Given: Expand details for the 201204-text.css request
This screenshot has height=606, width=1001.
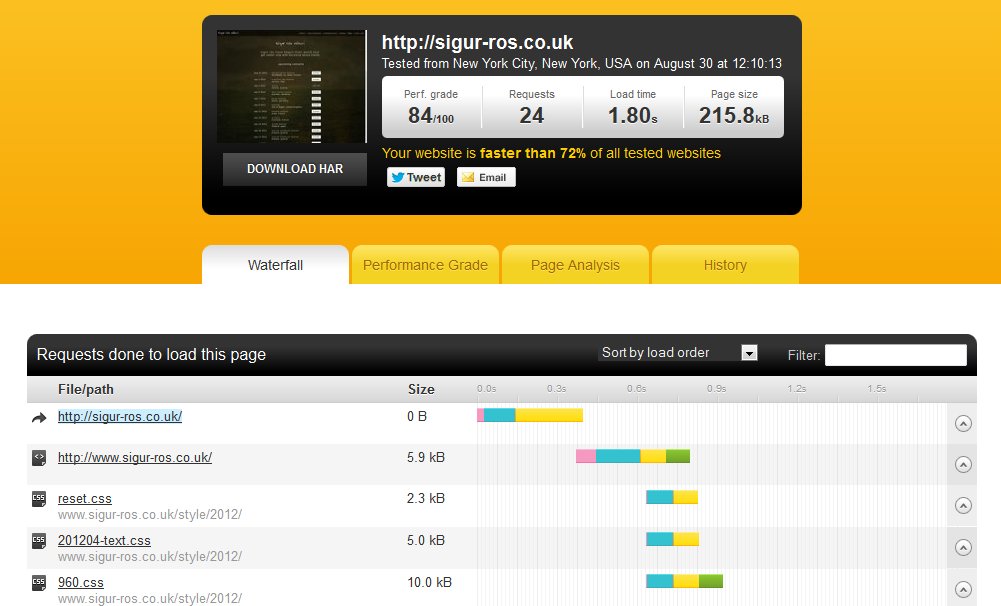Looking at the screenshot, I should [x=963, y=547].
